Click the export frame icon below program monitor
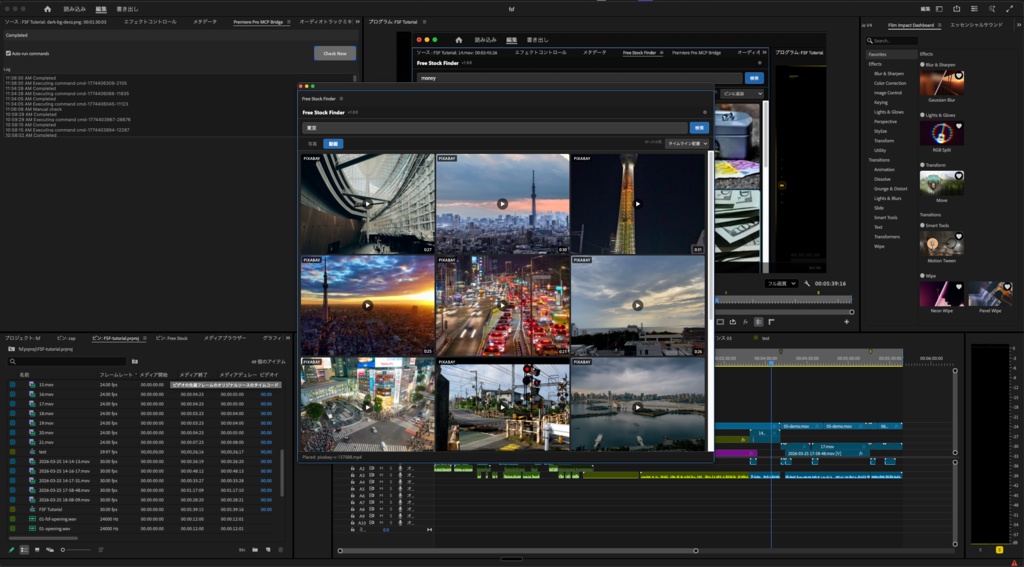This screenshot has width=1024, height=567. pos(733,321)
